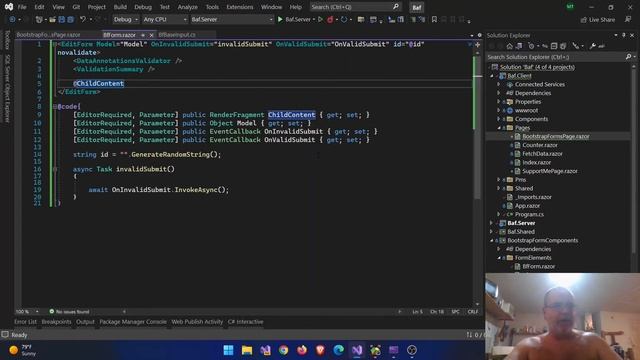Expand the Connected Services node
This screenshot has width=640, height=360.
click(x=498, y=84)
